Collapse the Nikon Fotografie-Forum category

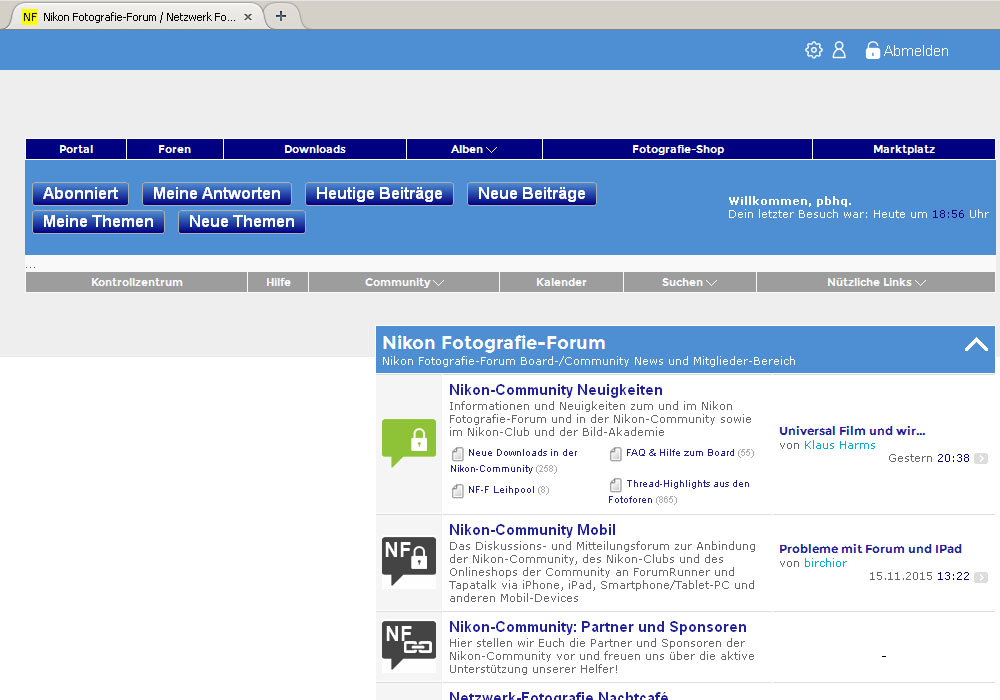tap(976, 345)
